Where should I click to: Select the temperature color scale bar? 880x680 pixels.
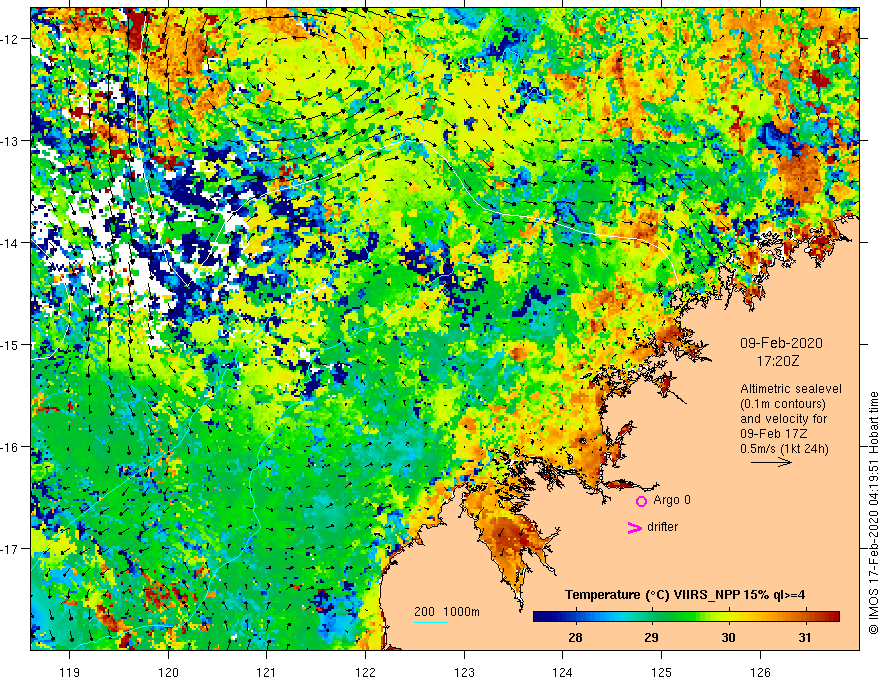pos(686,617)
